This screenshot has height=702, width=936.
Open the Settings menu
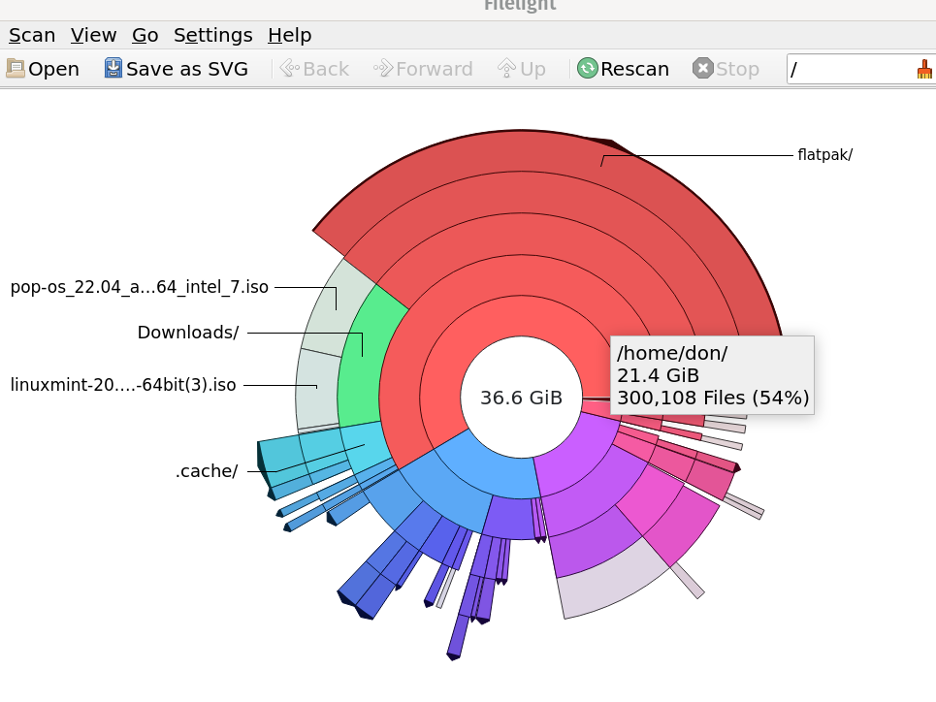tap(212, 35)
